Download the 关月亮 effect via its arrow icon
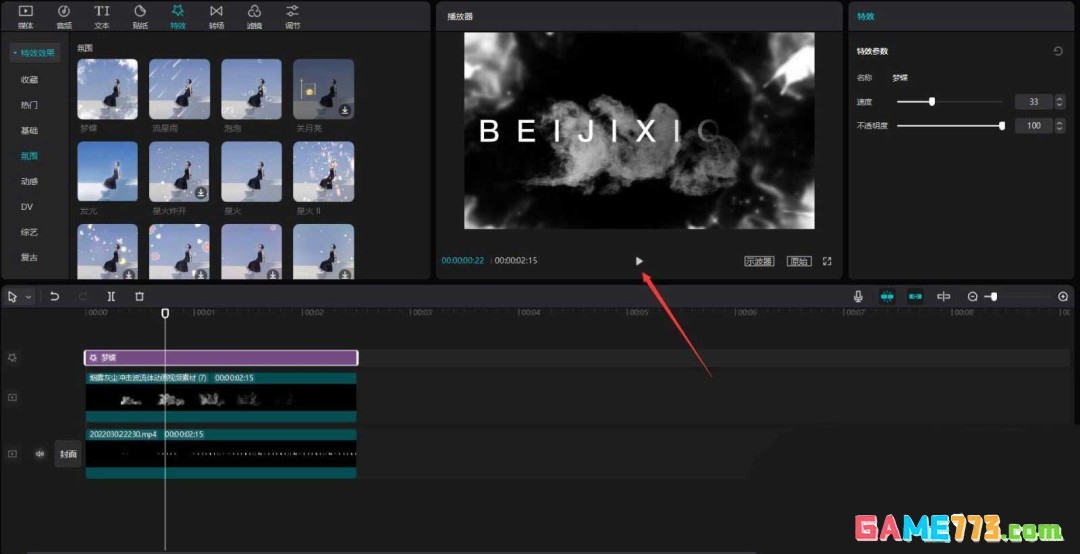1080x554 pixels. [x=345, y=110]
